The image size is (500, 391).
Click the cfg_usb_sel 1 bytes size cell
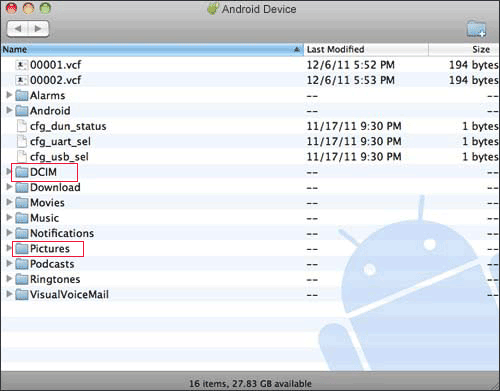tap(480, 157)
